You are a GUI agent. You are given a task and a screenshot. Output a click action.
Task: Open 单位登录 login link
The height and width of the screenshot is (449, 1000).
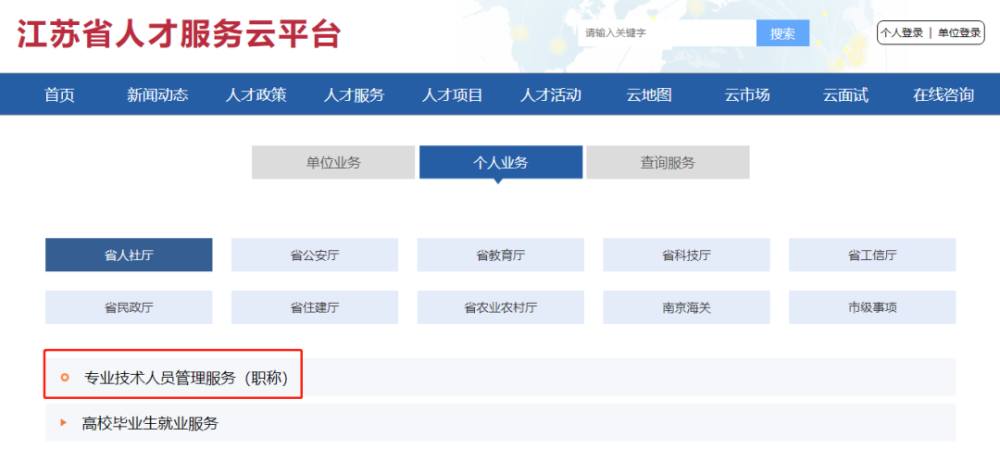coord(959,33)
